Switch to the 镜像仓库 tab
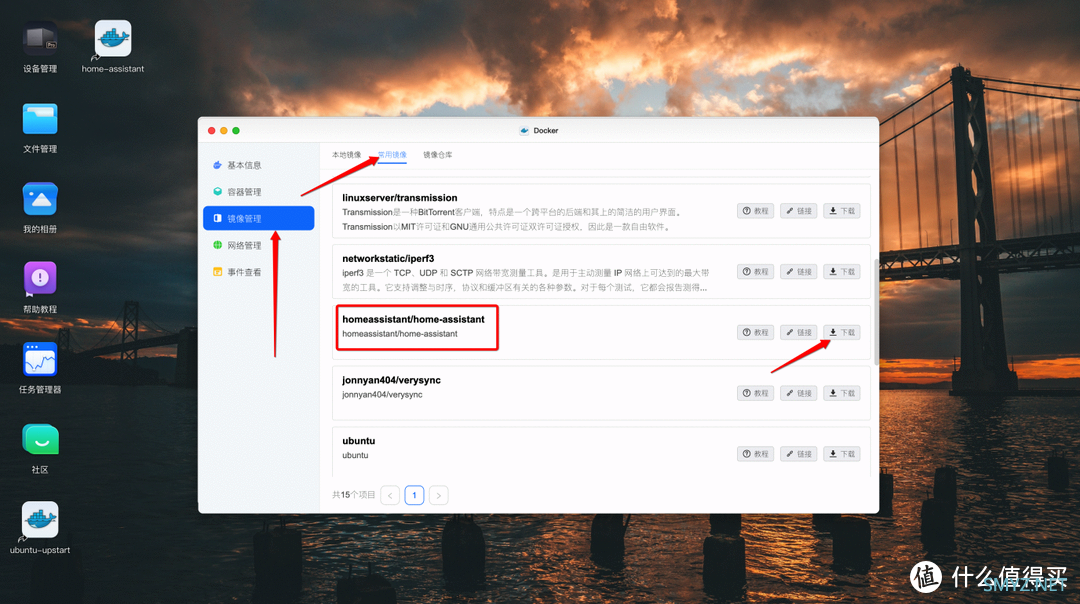 click(x=437, y=155)
